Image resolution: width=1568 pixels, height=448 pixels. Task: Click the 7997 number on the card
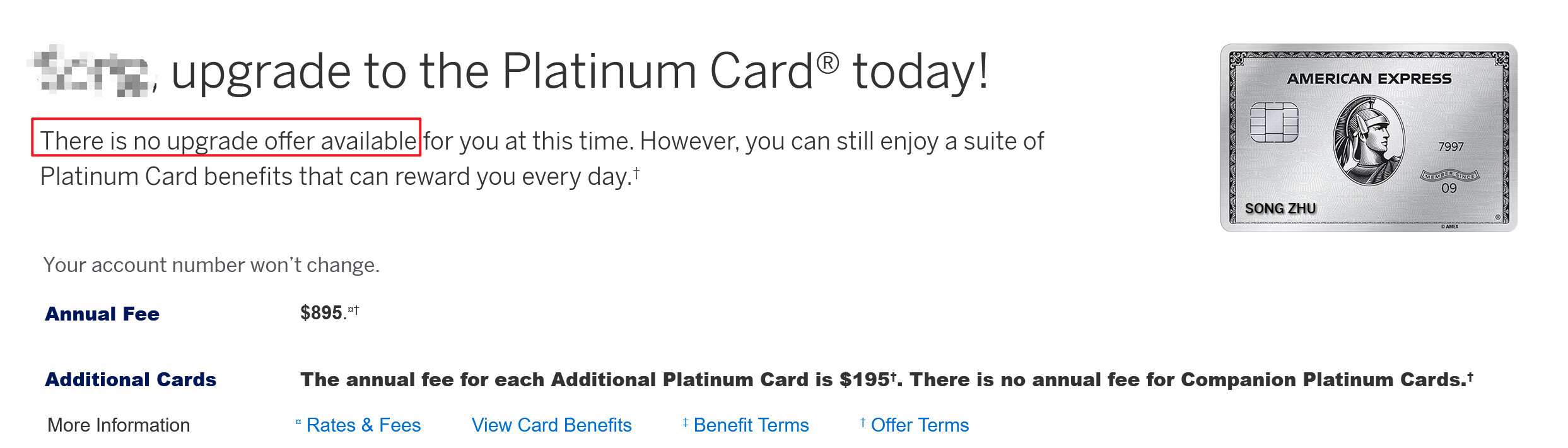(x=1450, y=146)
